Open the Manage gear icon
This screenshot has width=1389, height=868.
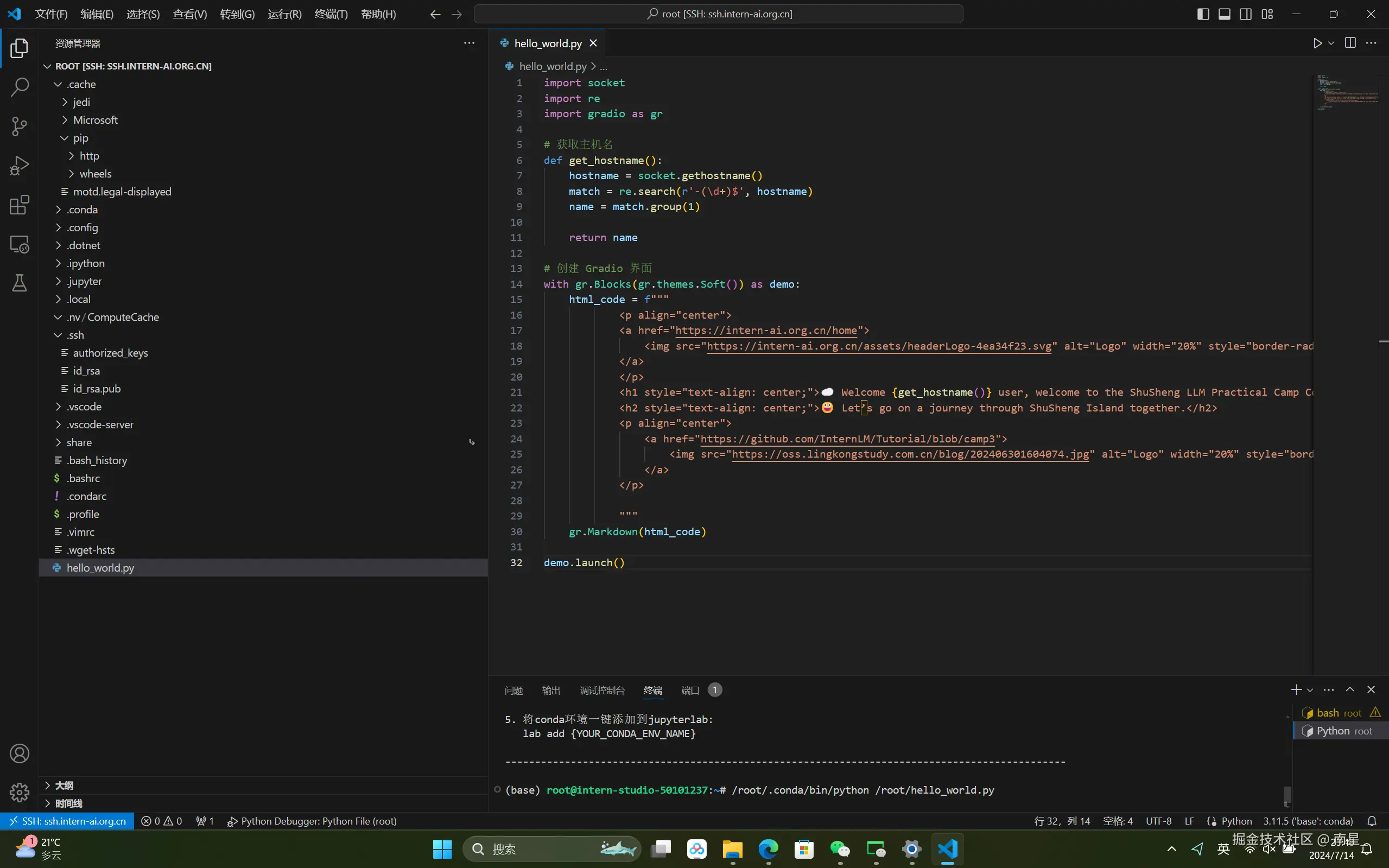click(20, 792)
